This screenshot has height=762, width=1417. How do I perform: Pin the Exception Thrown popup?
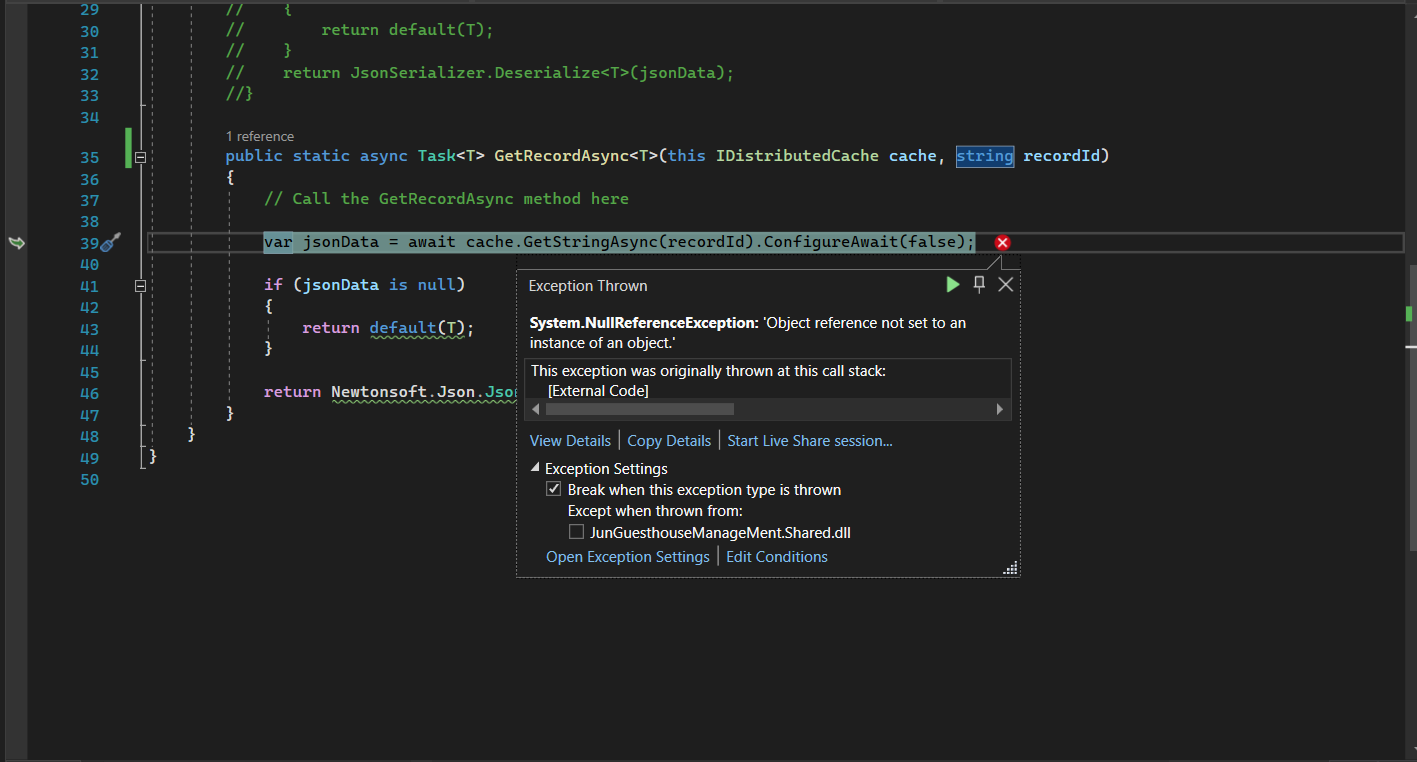click(979, 285)
